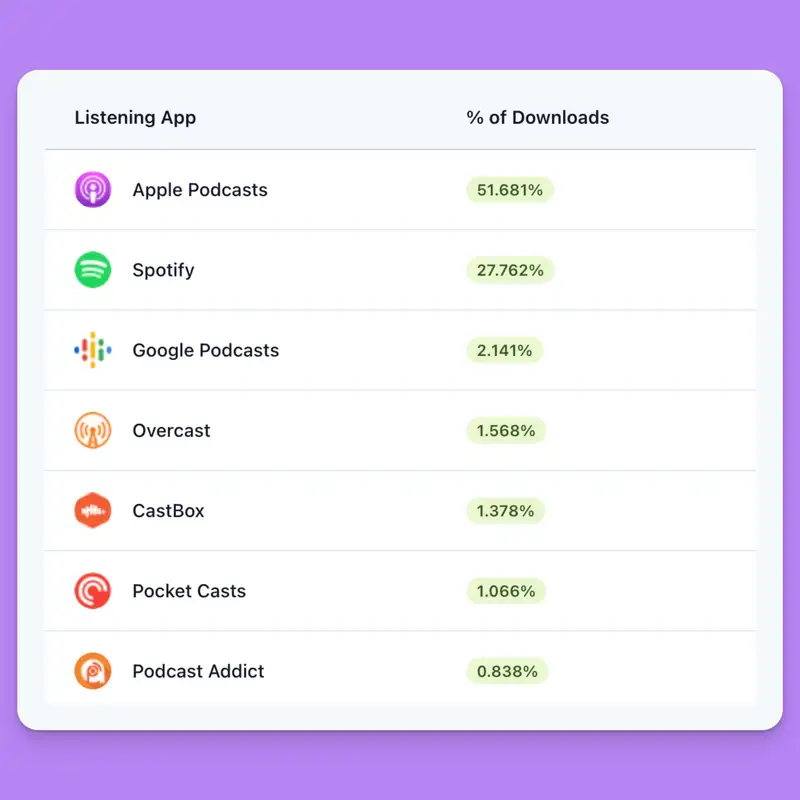Viewport: 800px width, 800px height.
Task: Click the green Spotify logo icon
Action: pyautogui.click(x=93, y=270)
